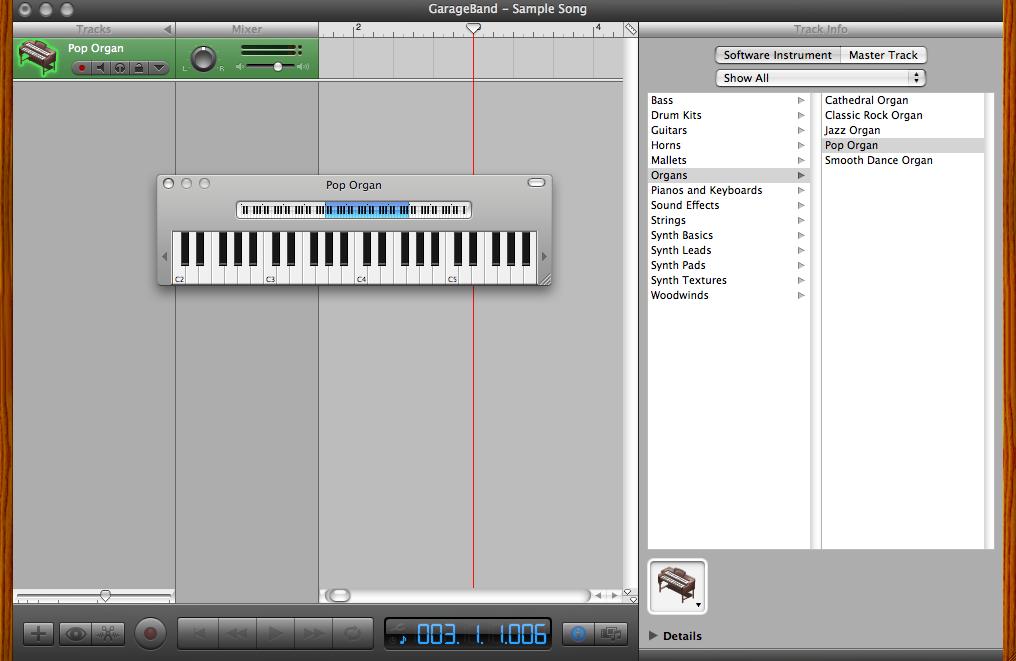Image resolution: width=1016 pixels, height=661 pixels.
Task: Close the Pop Organ keyboard window
Action: (x=168, y=183)
